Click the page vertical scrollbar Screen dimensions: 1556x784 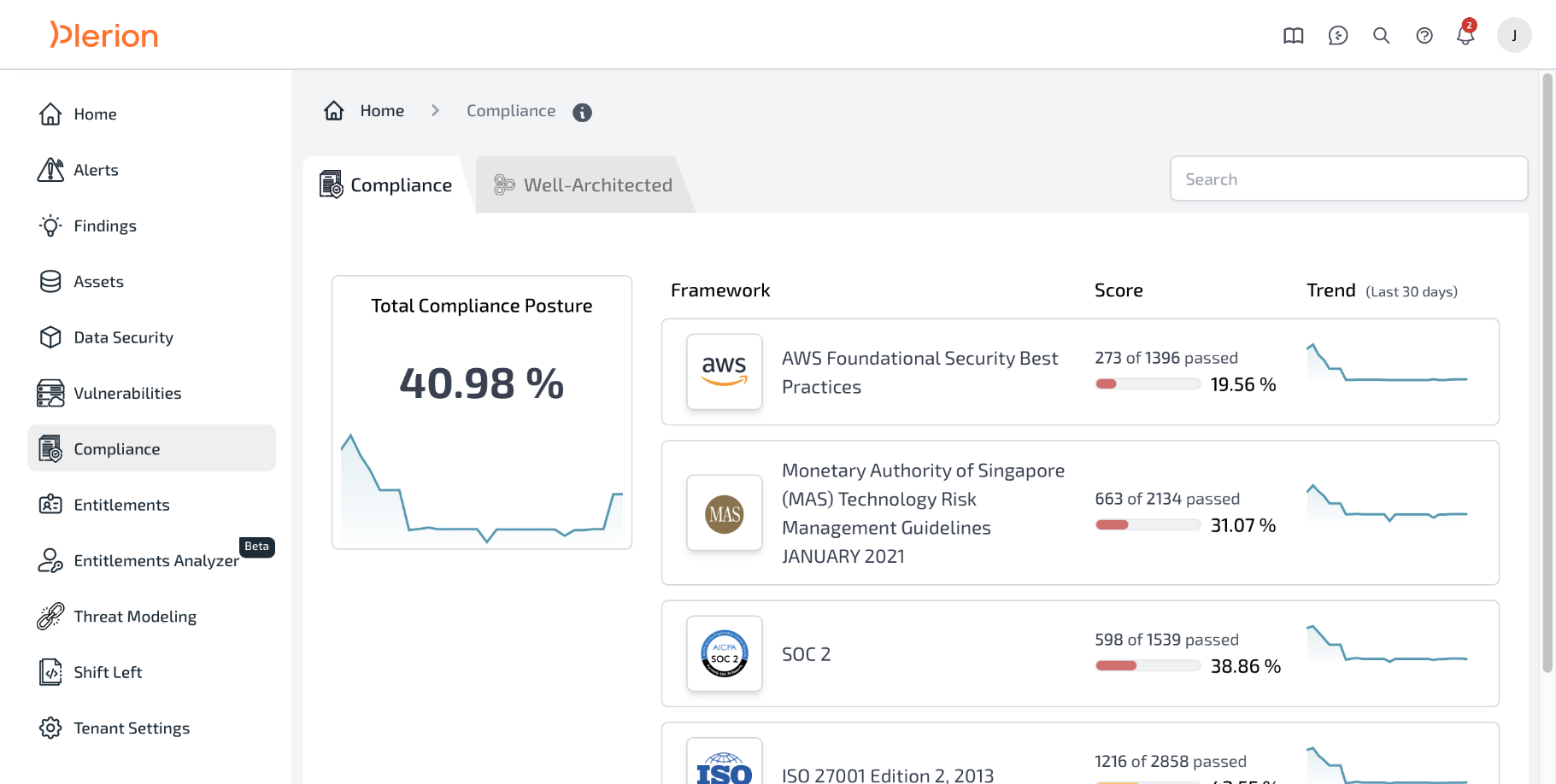click(x=1547, y=373)
